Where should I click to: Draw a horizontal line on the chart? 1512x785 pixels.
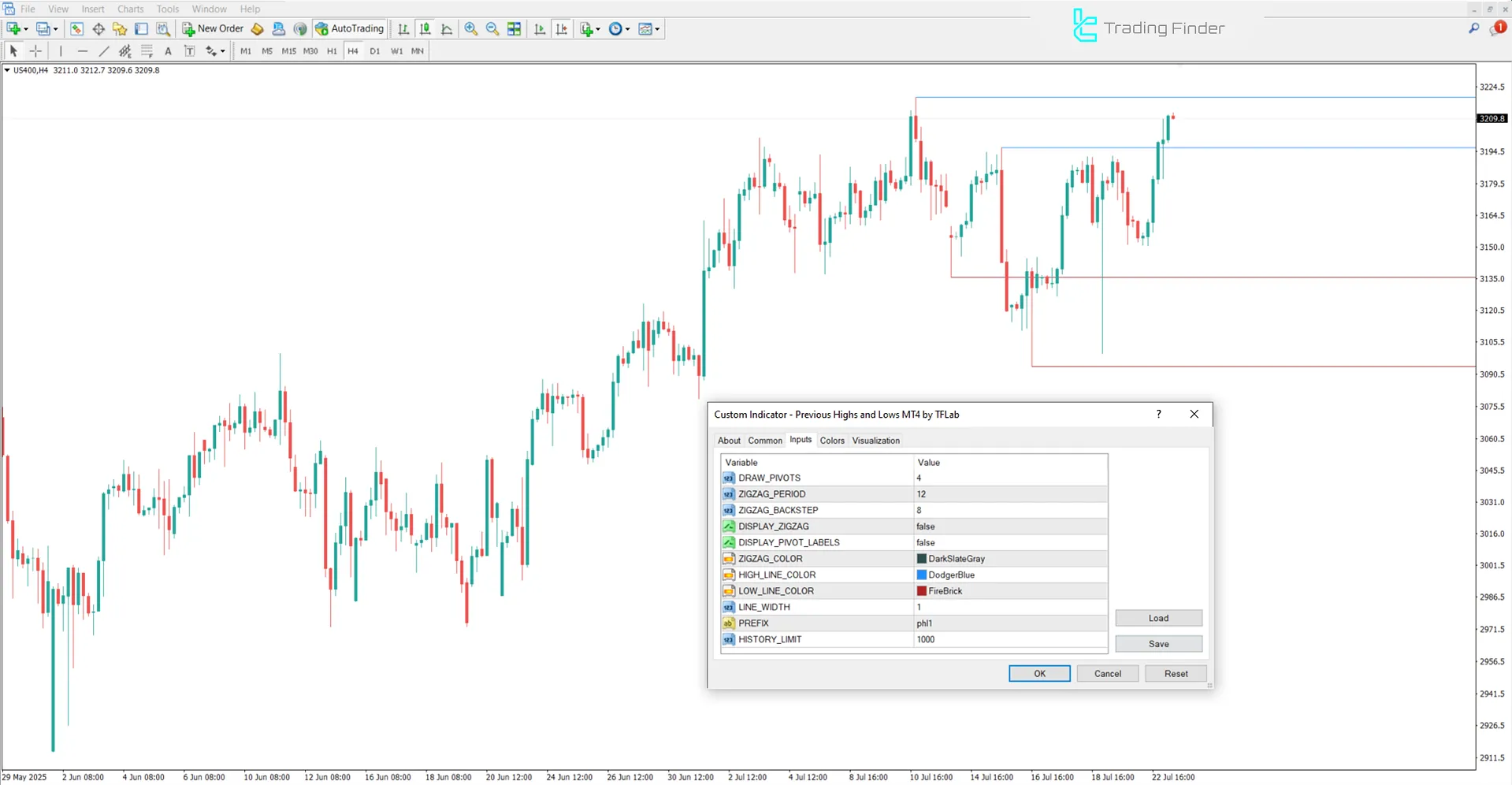(x=82, y=50)
